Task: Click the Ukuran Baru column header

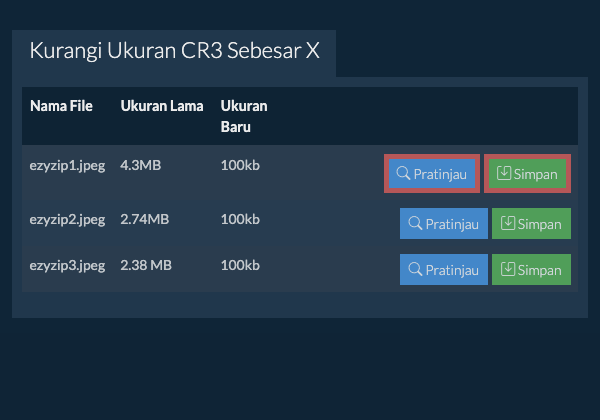Action: point(243,116)
